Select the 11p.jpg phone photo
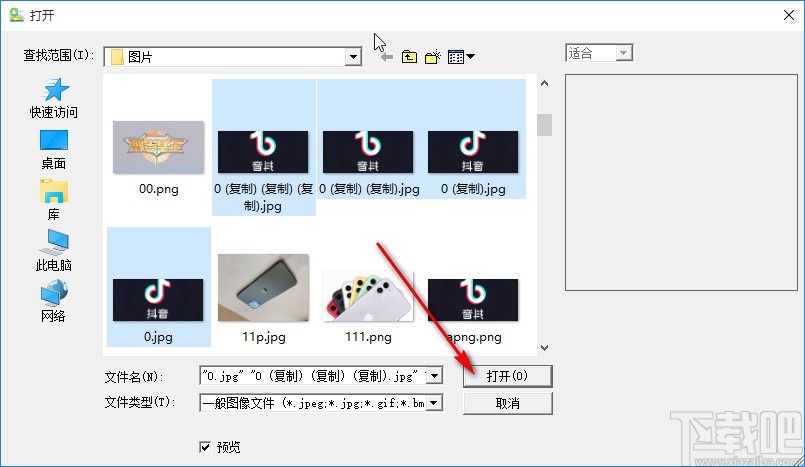 263,287
